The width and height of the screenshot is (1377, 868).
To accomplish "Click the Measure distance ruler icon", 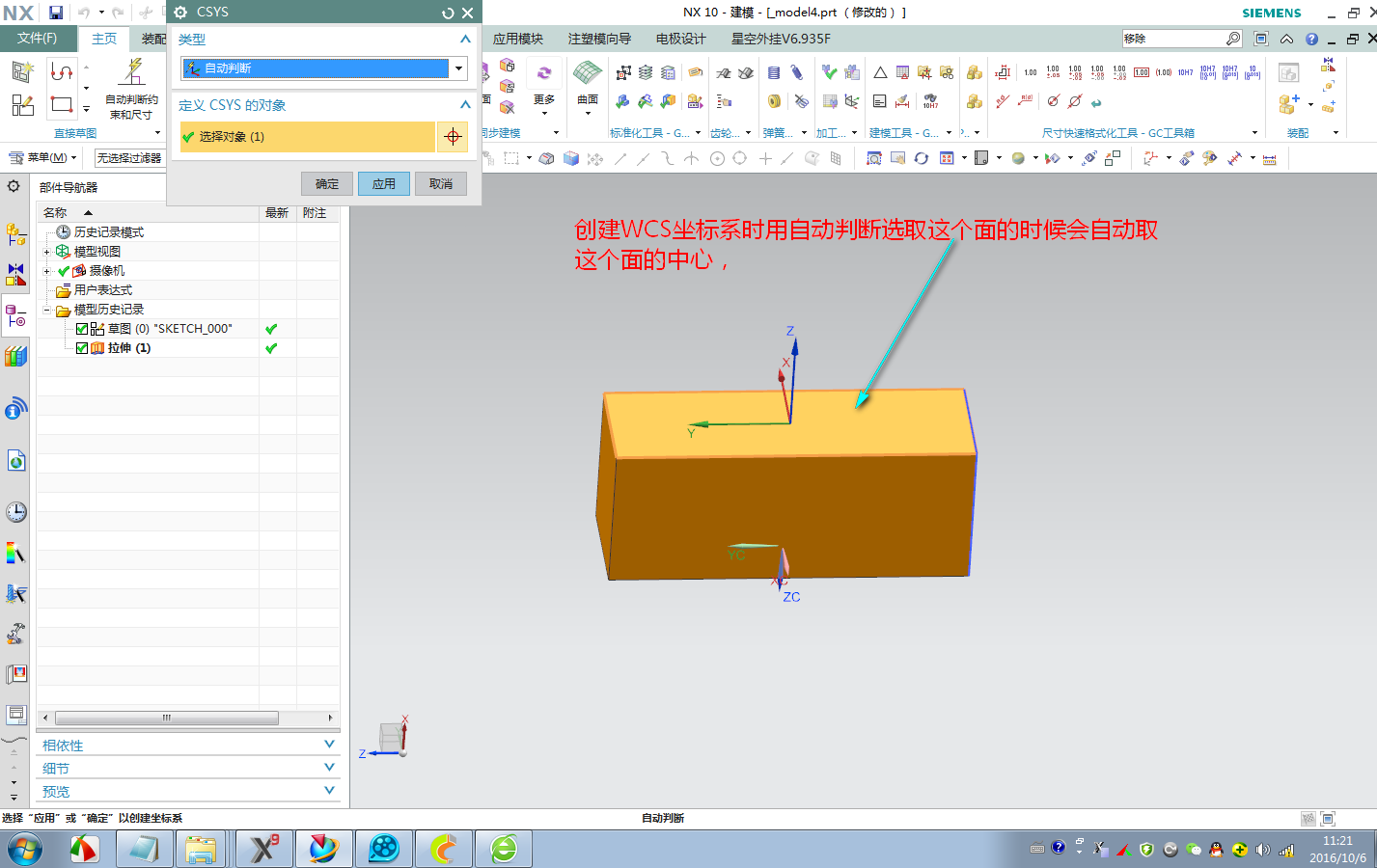I will coord(1269,158).
